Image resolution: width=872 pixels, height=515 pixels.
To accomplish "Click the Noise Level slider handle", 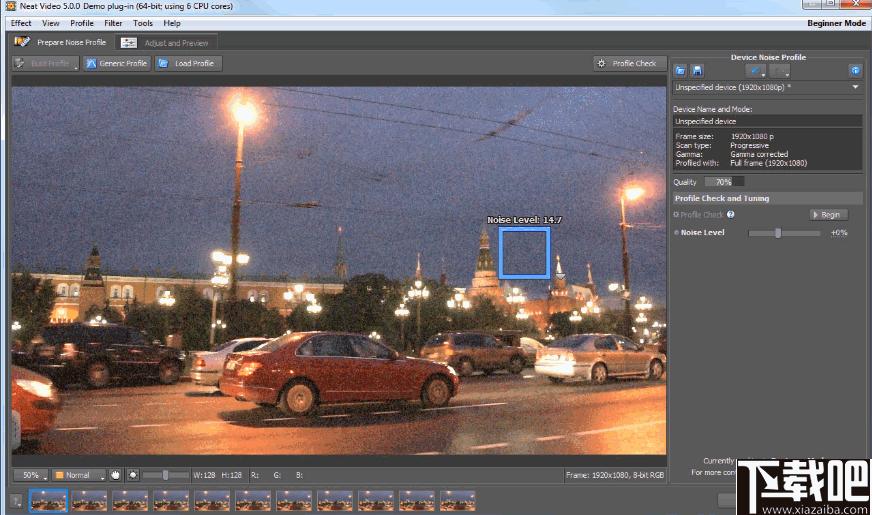I will click(x=778, y=232).
